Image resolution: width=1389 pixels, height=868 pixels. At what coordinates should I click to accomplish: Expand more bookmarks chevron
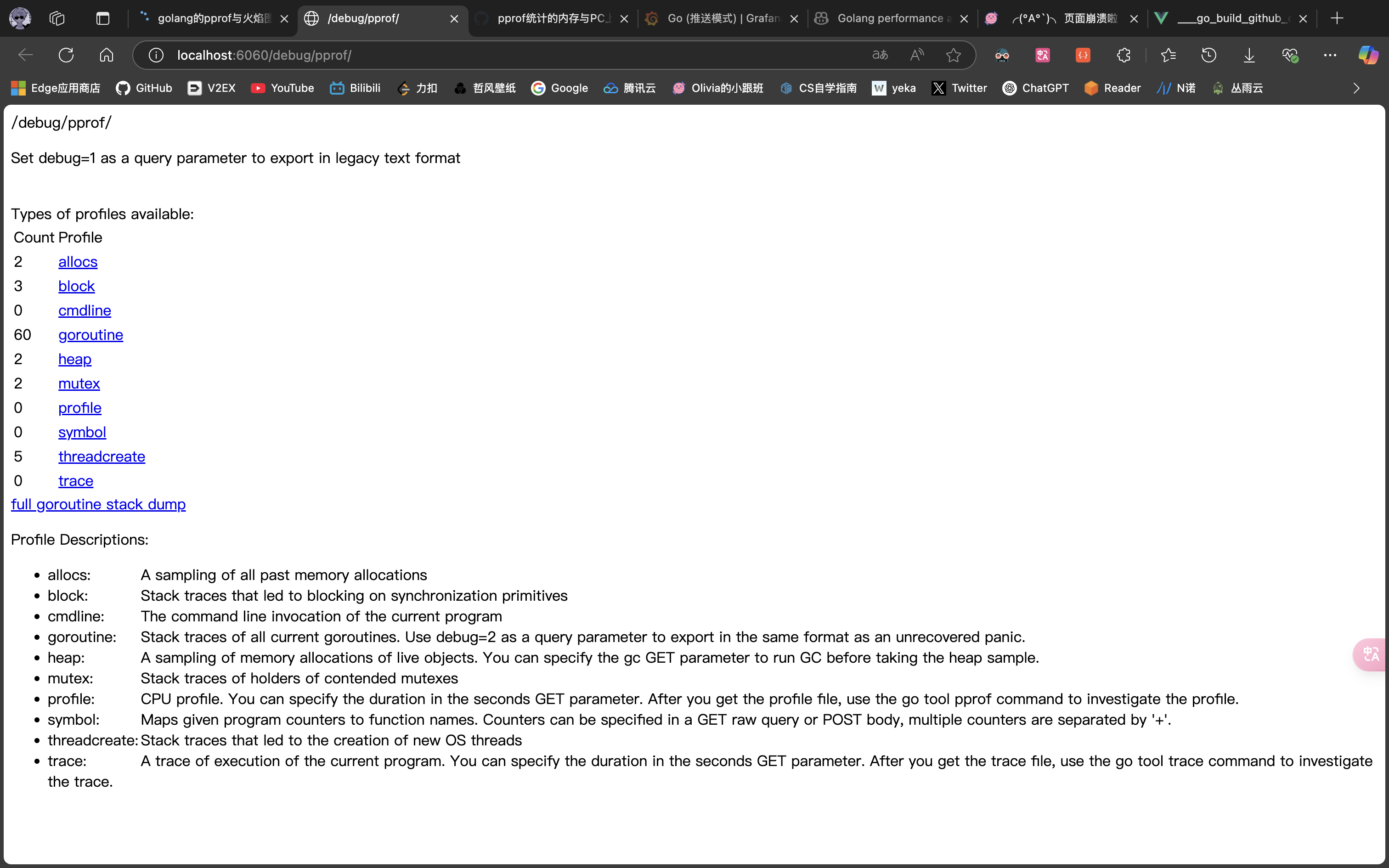(x=1356, y=88)
